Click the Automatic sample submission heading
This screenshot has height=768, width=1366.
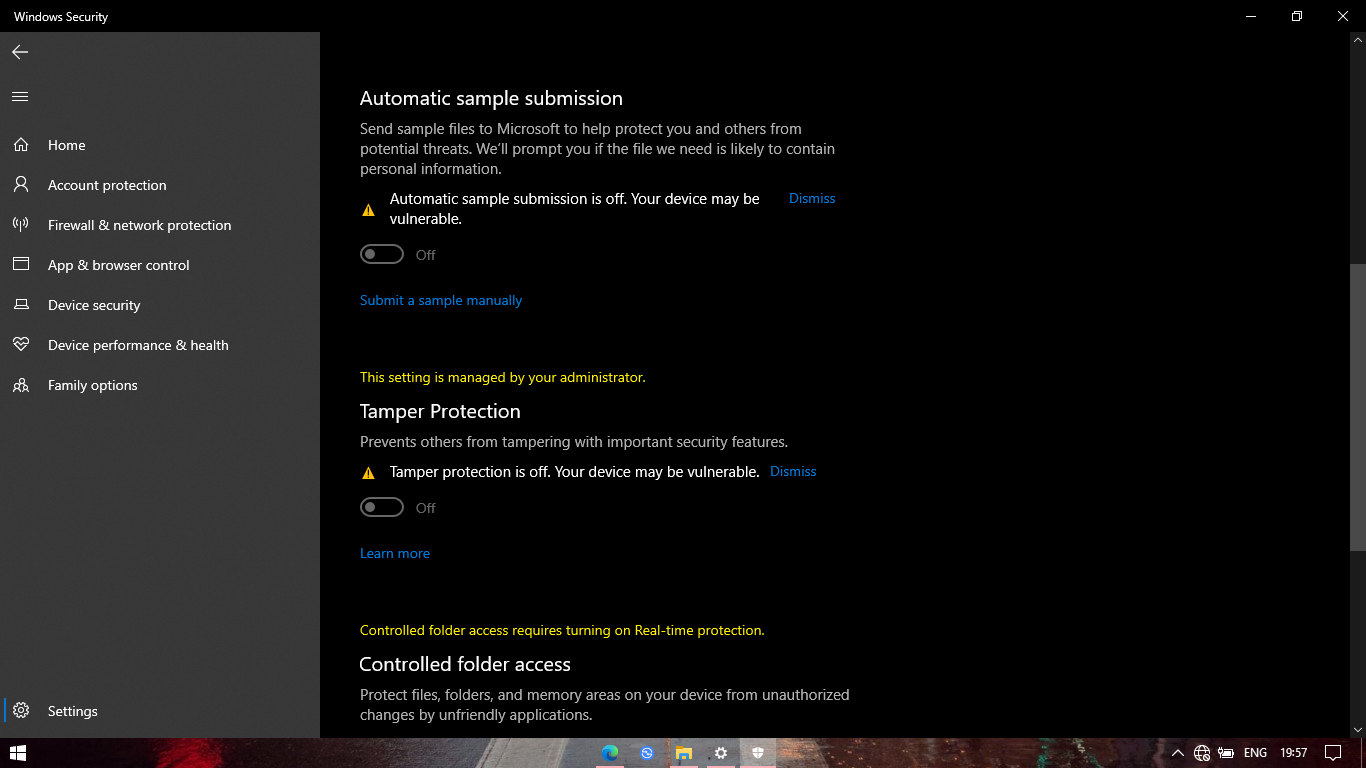[491, 98]
